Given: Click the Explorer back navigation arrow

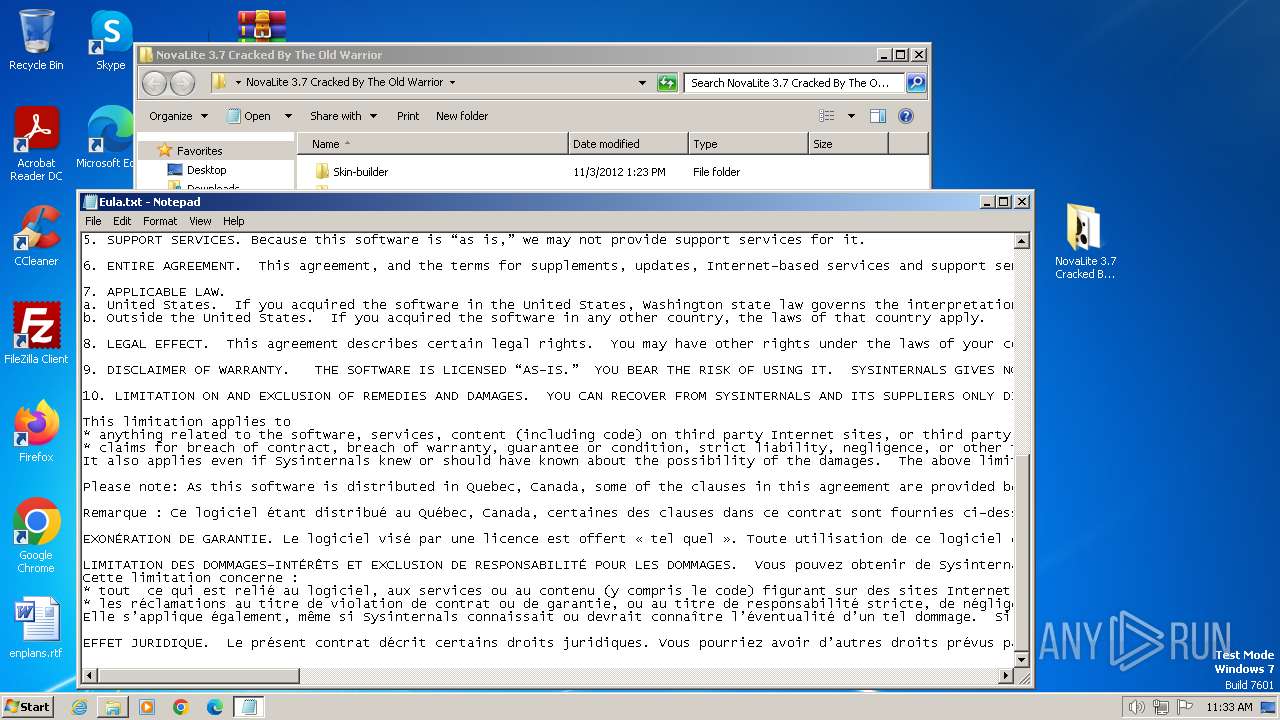Looking at the screenshot, I should point(154,83).
